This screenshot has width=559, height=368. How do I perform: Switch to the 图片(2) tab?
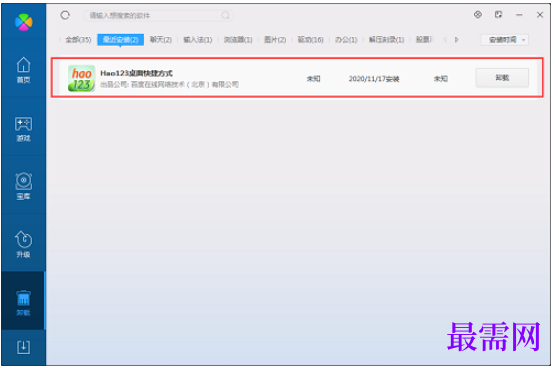click(x=275, y=40)
